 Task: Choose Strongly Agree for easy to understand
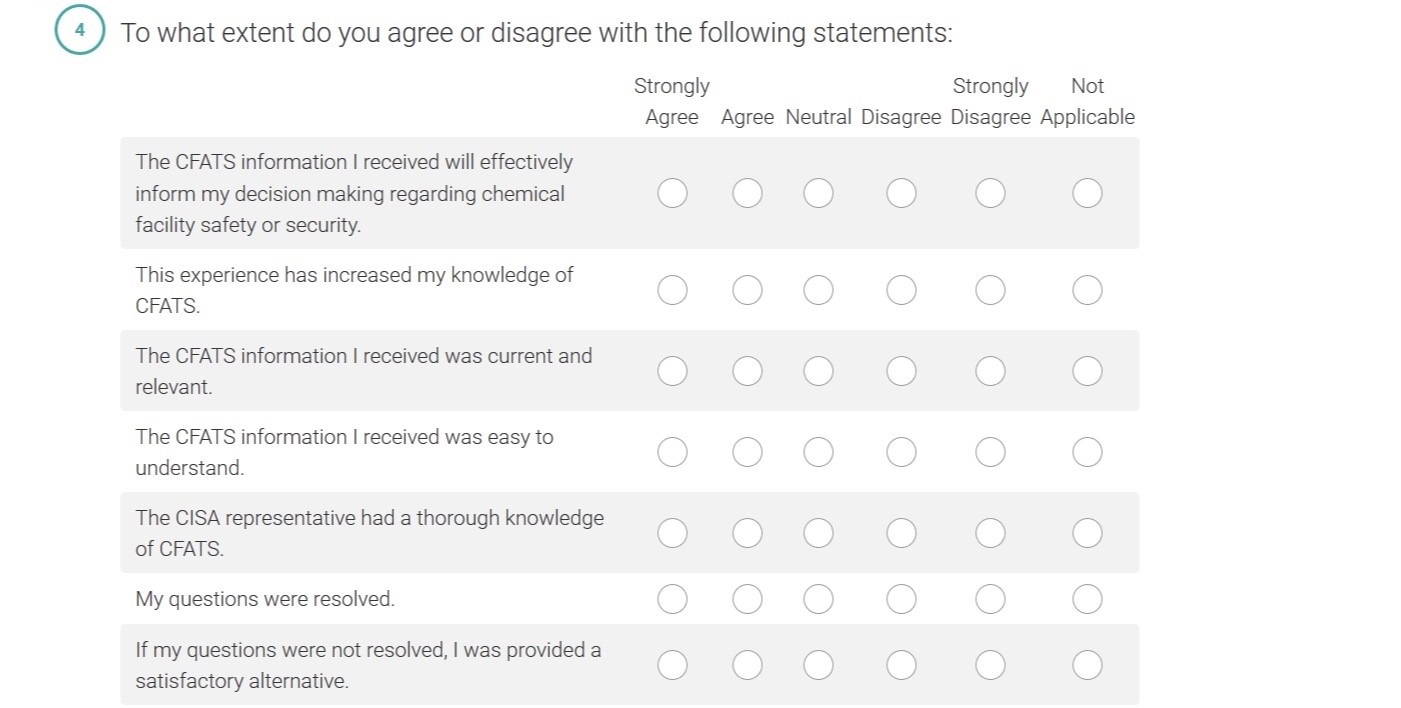[x=672, y=452]
